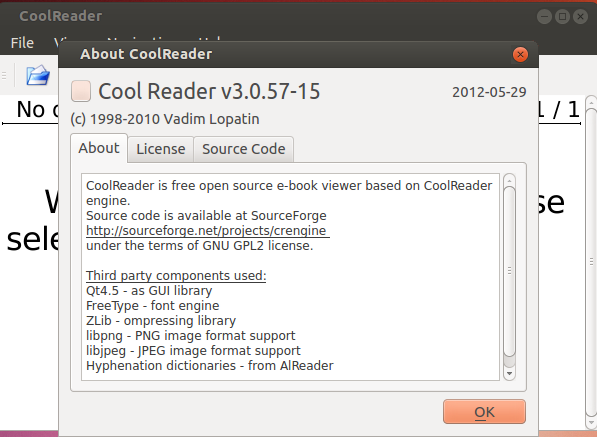The width and height of the screenshot is (597, 437).
Task: Click 'Hyphenation dictionaries - from AlReader' line
Action: pyautogui.click(x=209, y=366)
